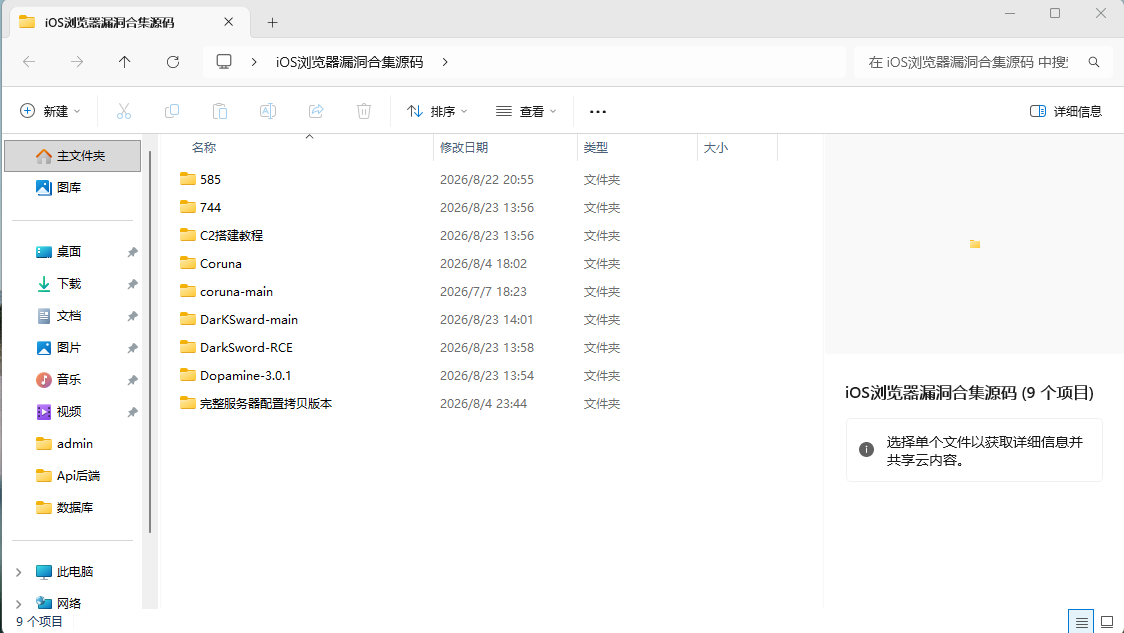Viewport: 1124px width, 633px height.
Task: Select the 744 folder
Action: coord(210,207)
